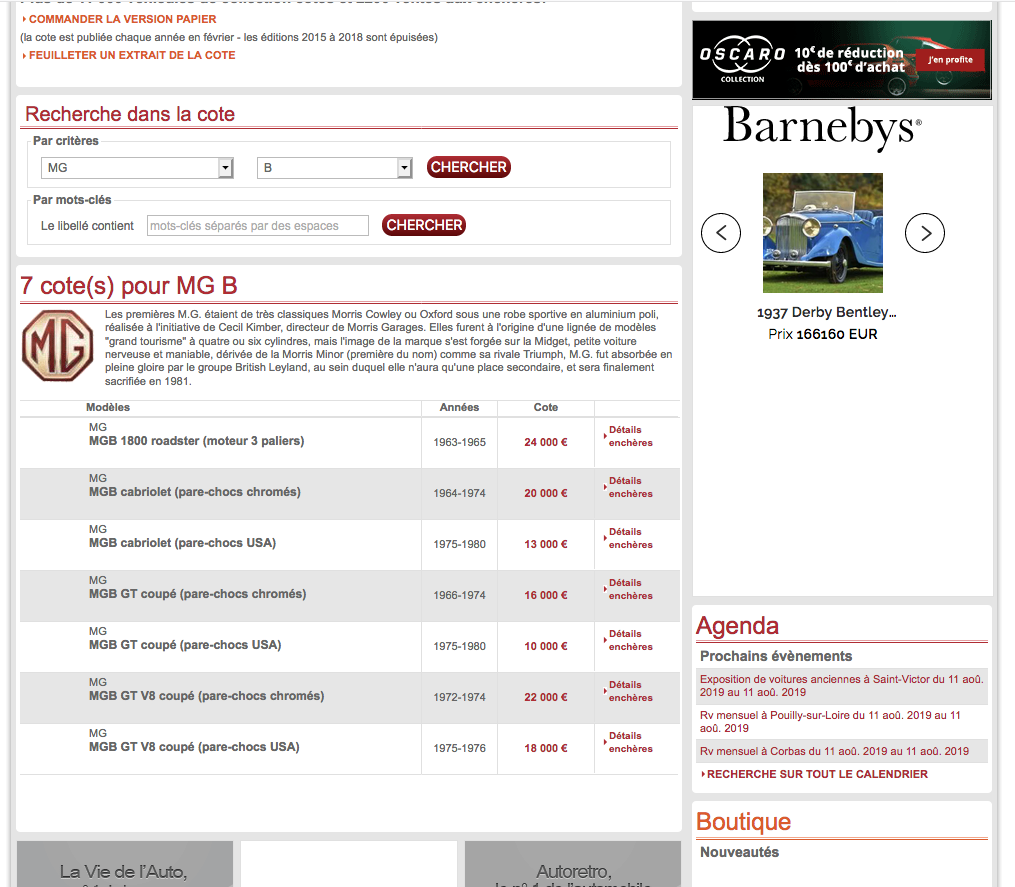Open the B model dropdown
Image resolution: width=1015 pixels, height=887 pixels.
tap(335, 168)
